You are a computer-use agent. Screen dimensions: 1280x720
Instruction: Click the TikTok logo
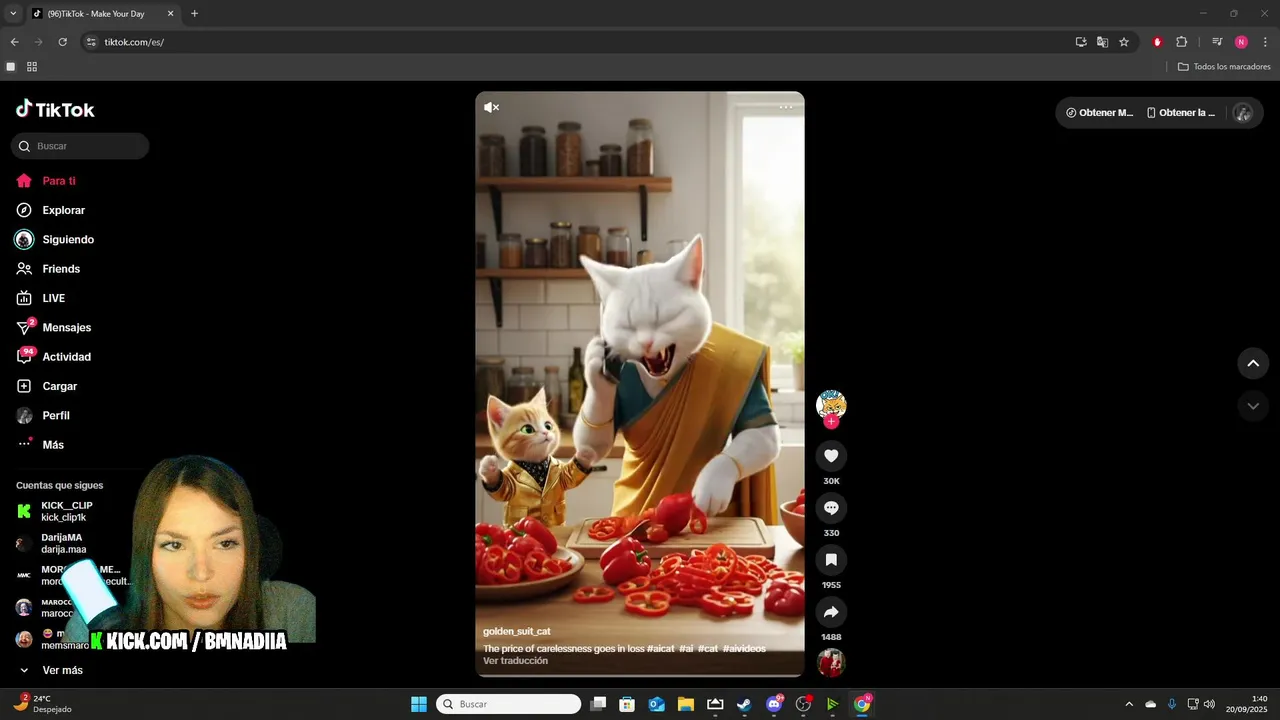(x=55, y=109)
